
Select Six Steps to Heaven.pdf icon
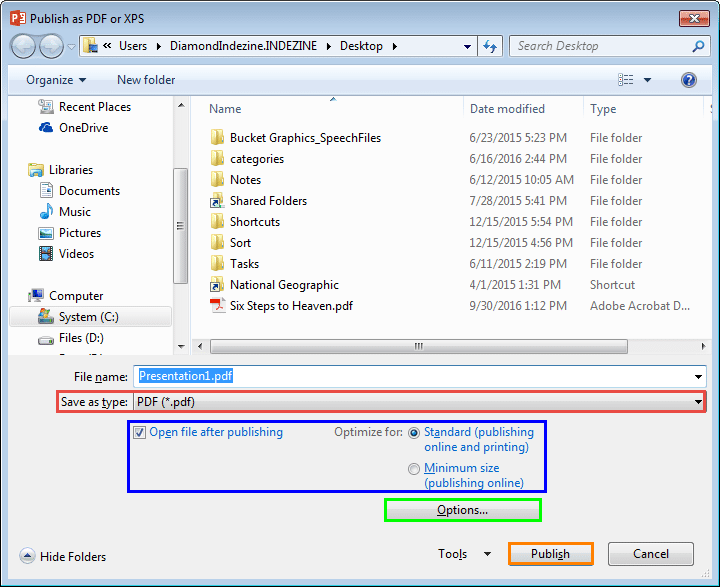(217, 306)
